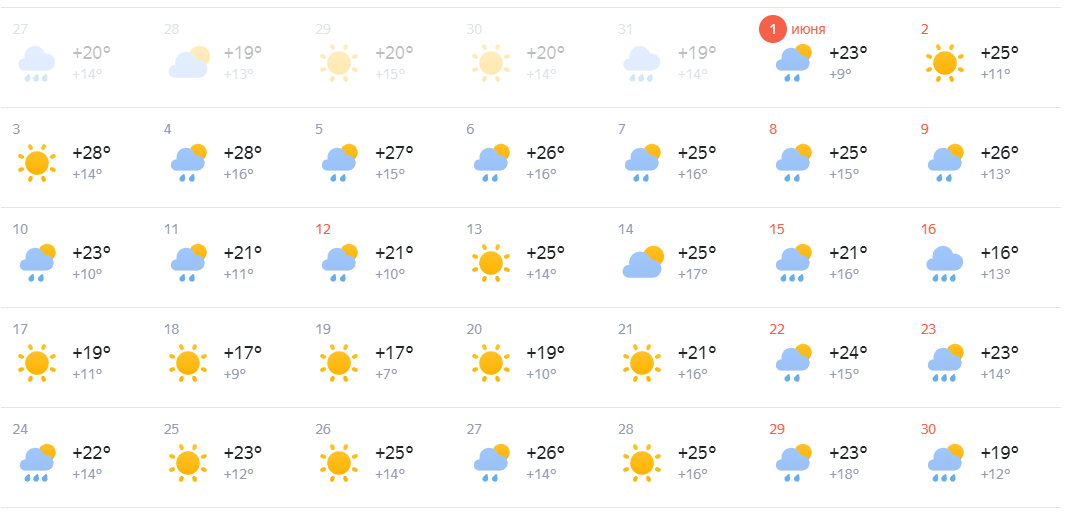
Task: Click the июня month label
Action: click(809, 29)
